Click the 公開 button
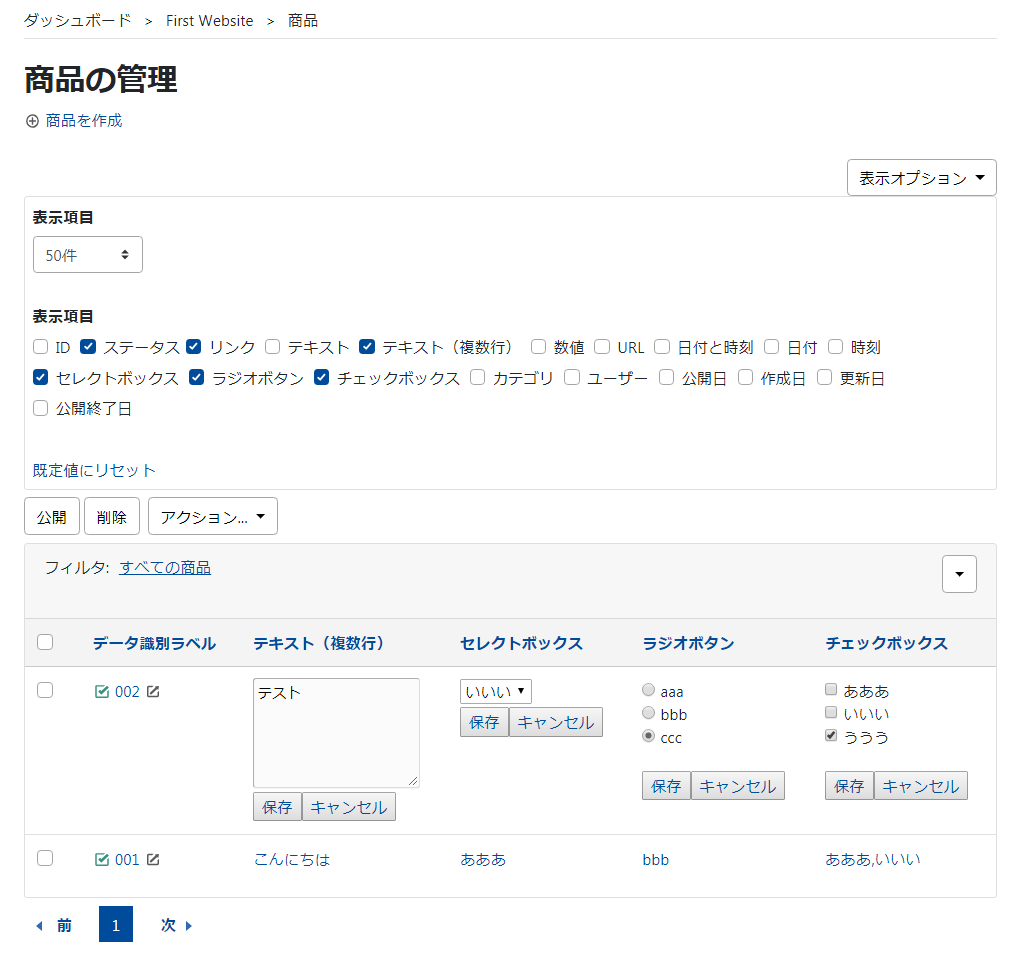 click(52, 516)
